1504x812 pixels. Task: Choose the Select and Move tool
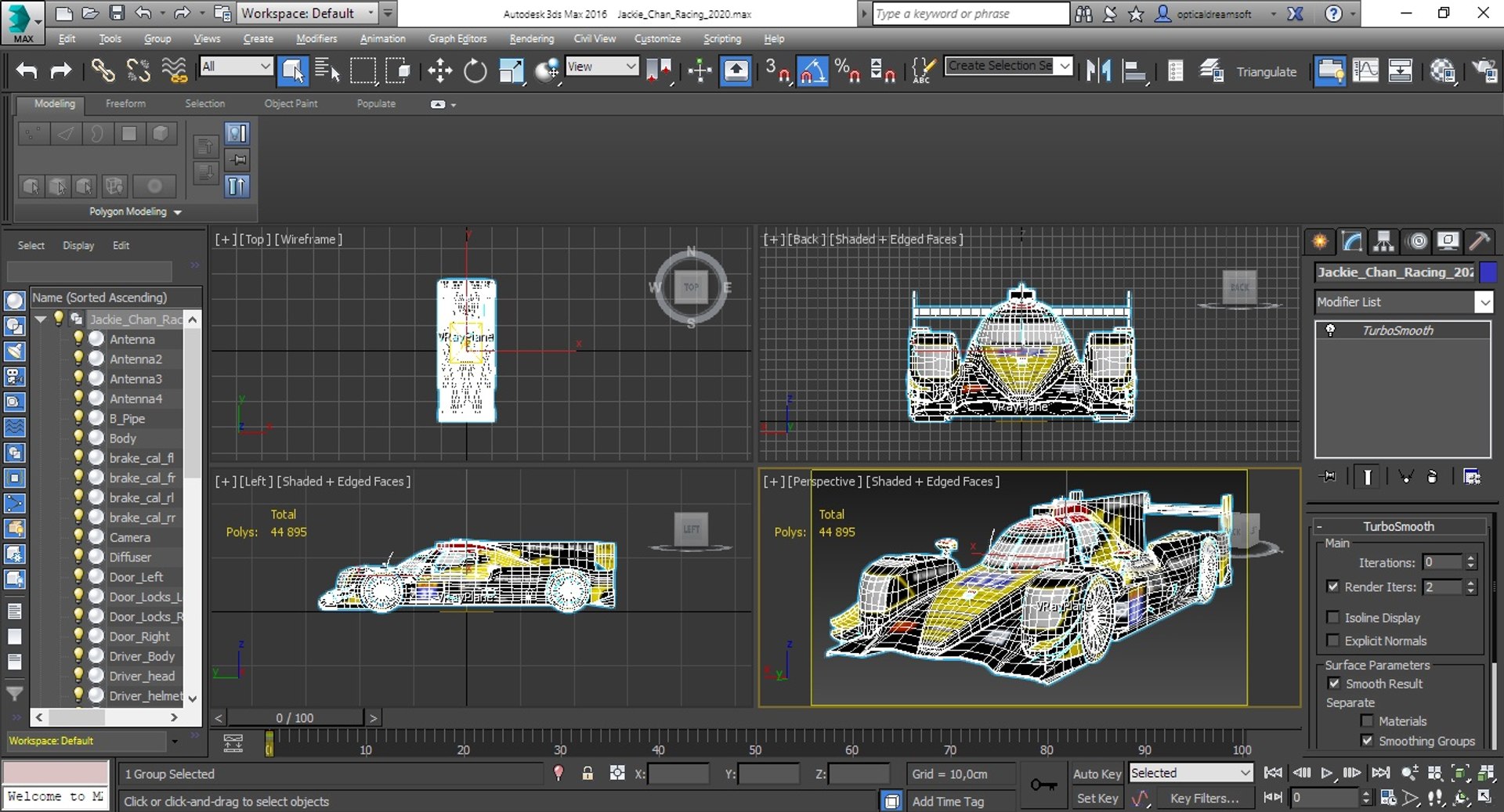click(x=439, y=71)
